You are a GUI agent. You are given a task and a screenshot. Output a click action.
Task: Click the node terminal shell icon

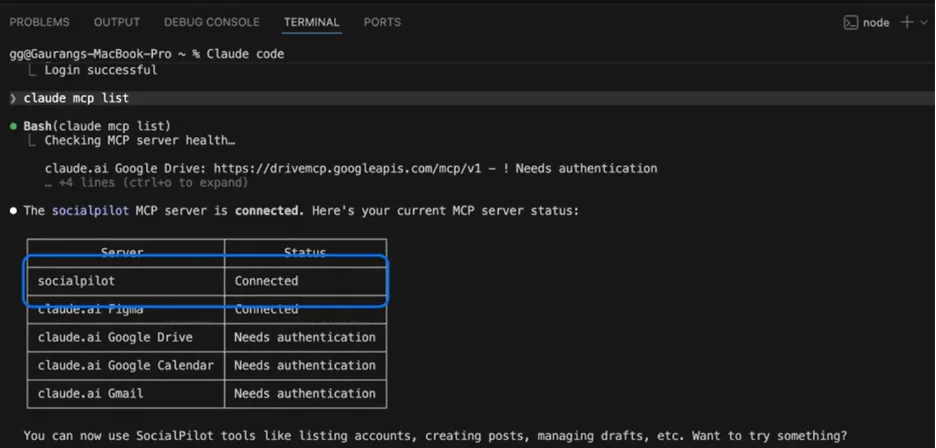tap(850, 22)
